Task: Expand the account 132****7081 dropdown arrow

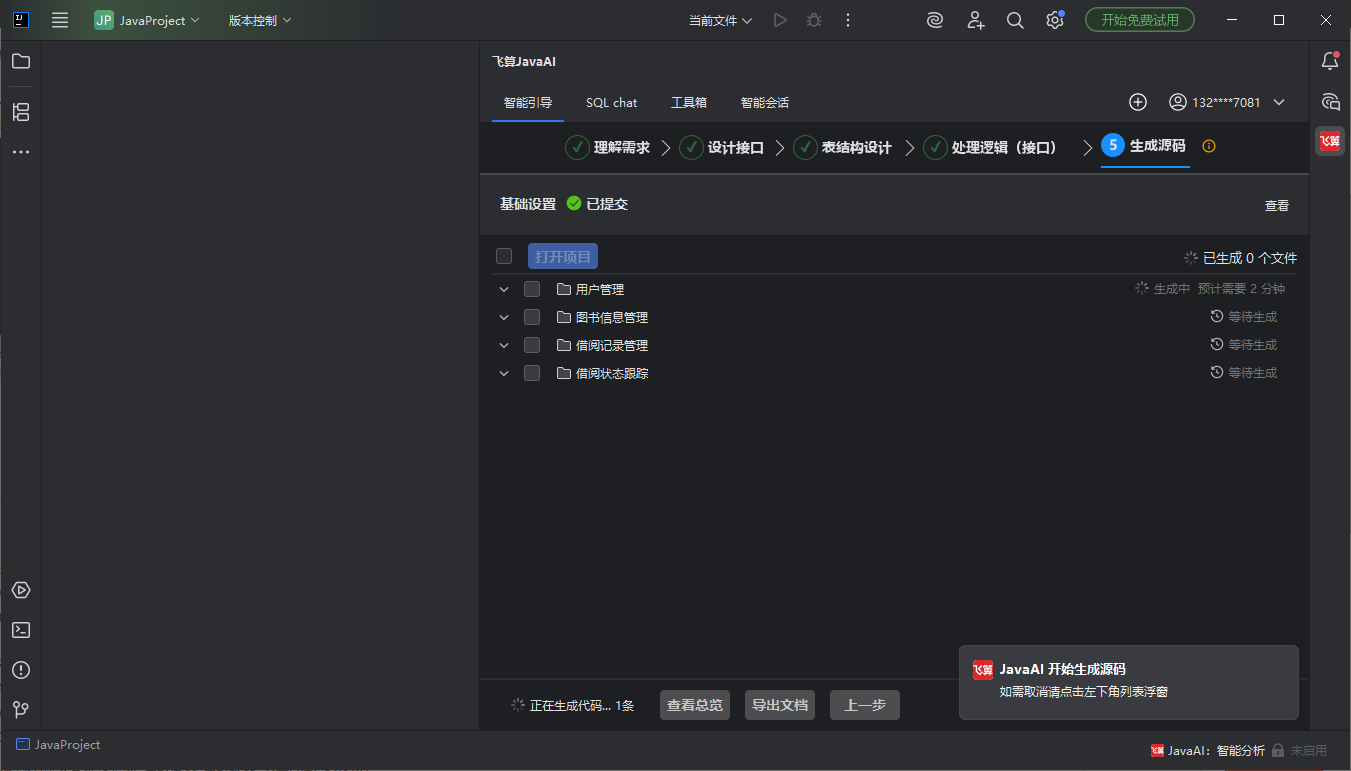Action: (1278, 102)
